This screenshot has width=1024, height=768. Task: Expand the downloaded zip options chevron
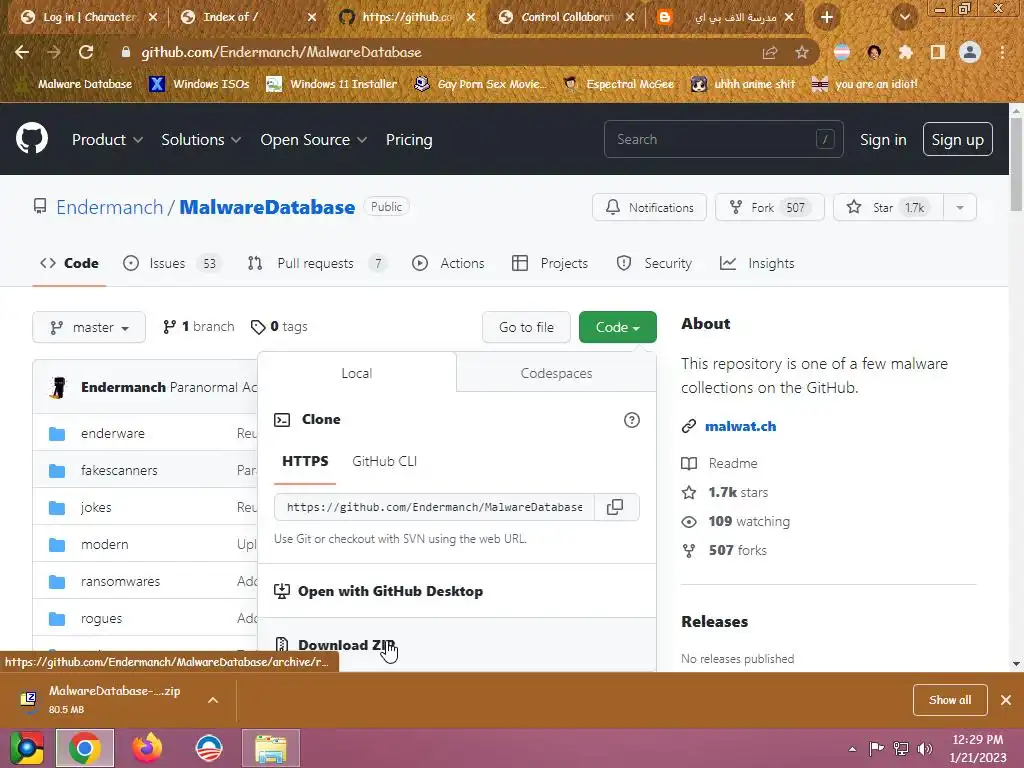pos(213,700)
